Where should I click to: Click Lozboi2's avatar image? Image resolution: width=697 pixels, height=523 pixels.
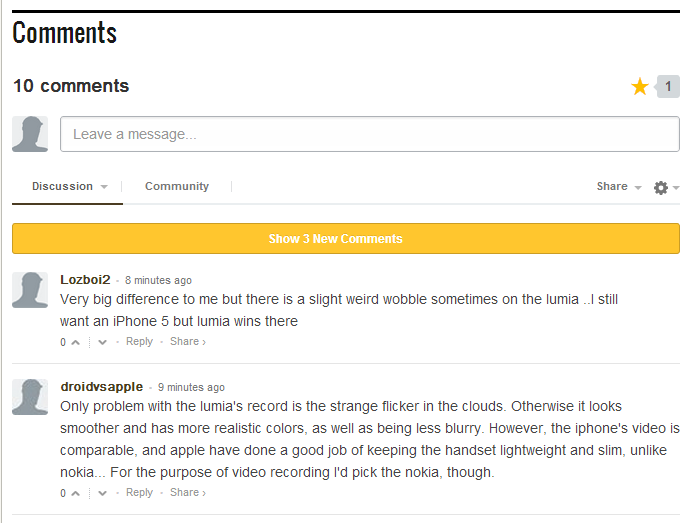tap(30, 290)
